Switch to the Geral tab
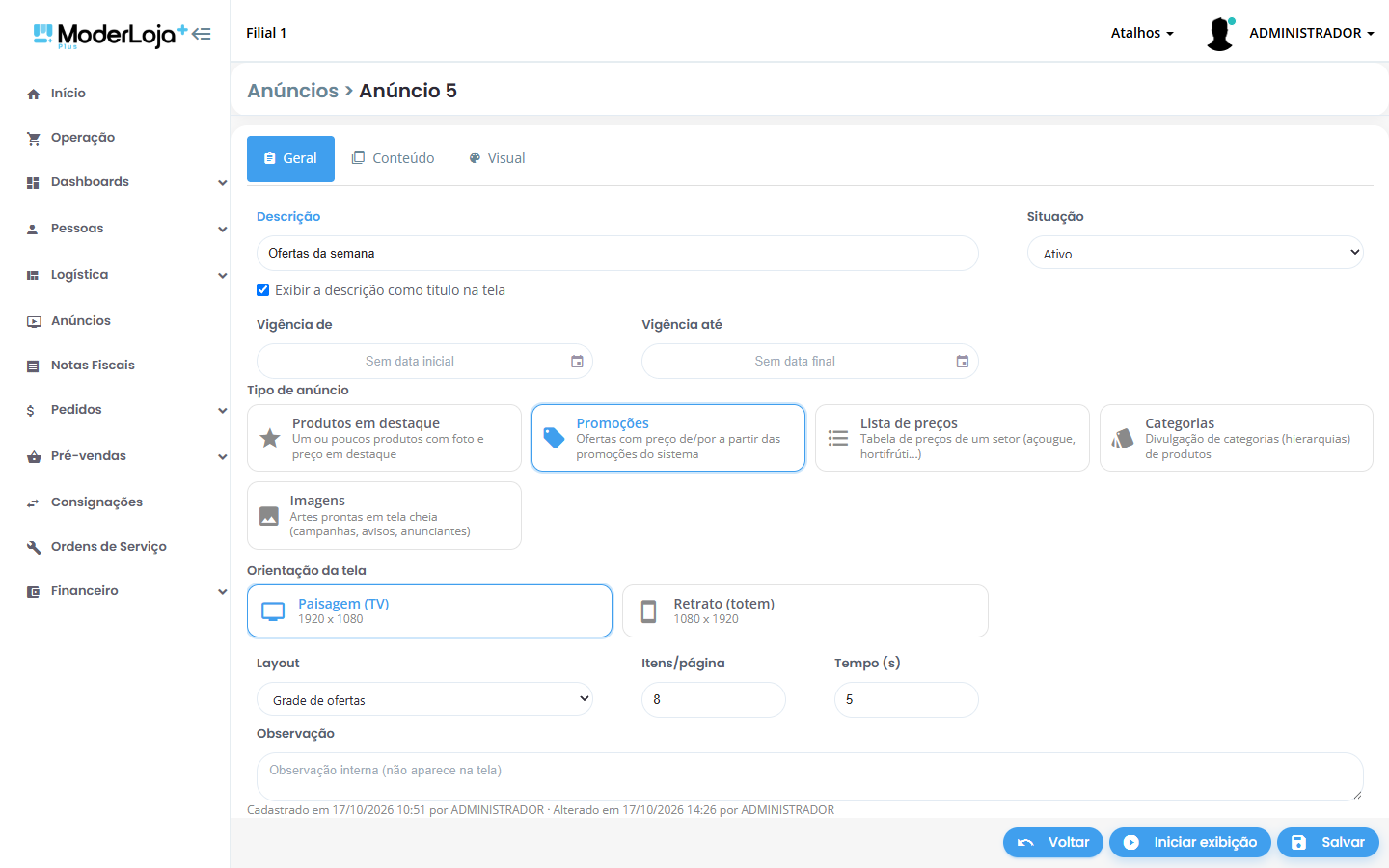The image size is (1389, 868). pos(290,159)
